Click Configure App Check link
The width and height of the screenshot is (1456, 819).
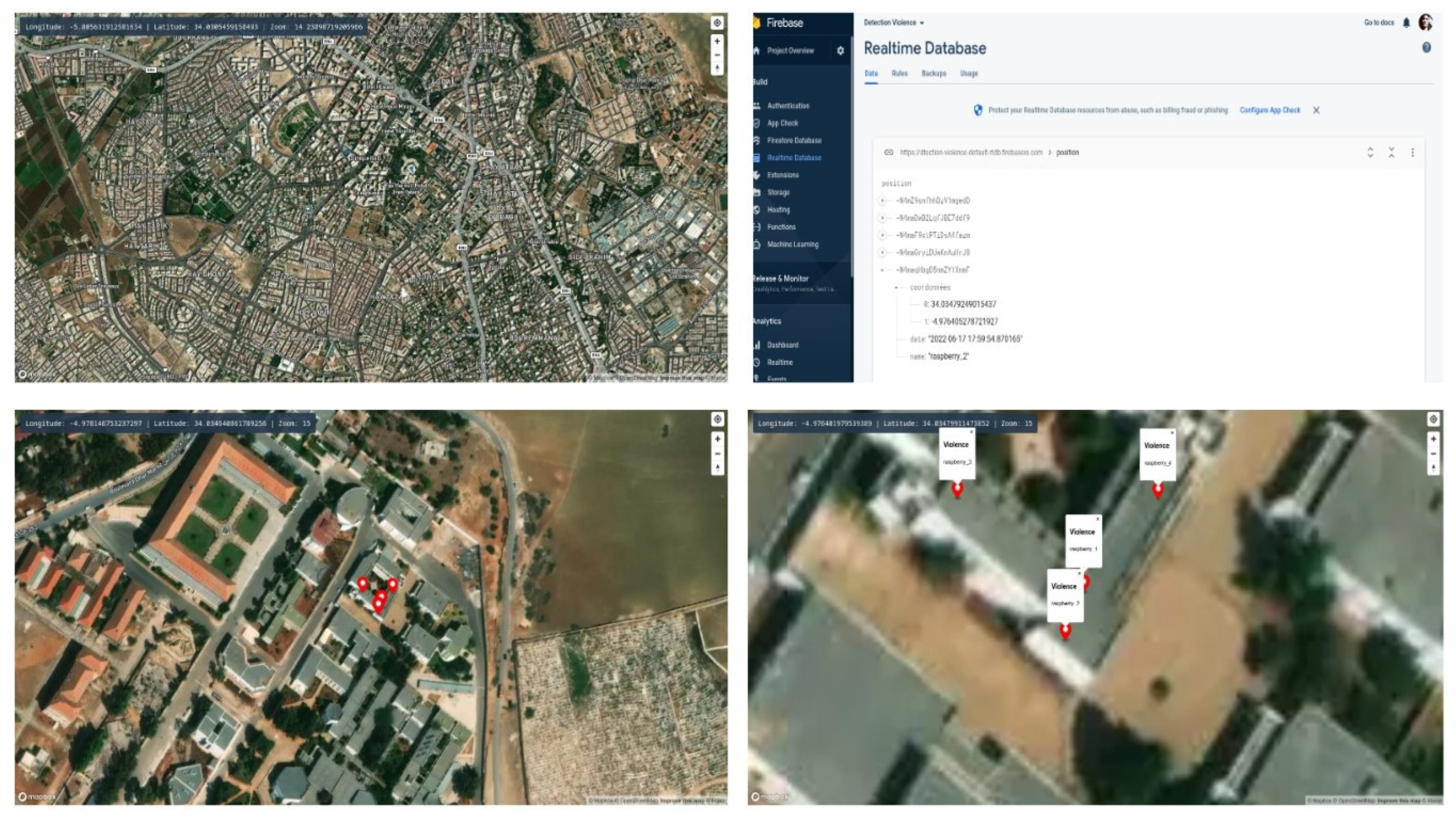pos(1270,110)
